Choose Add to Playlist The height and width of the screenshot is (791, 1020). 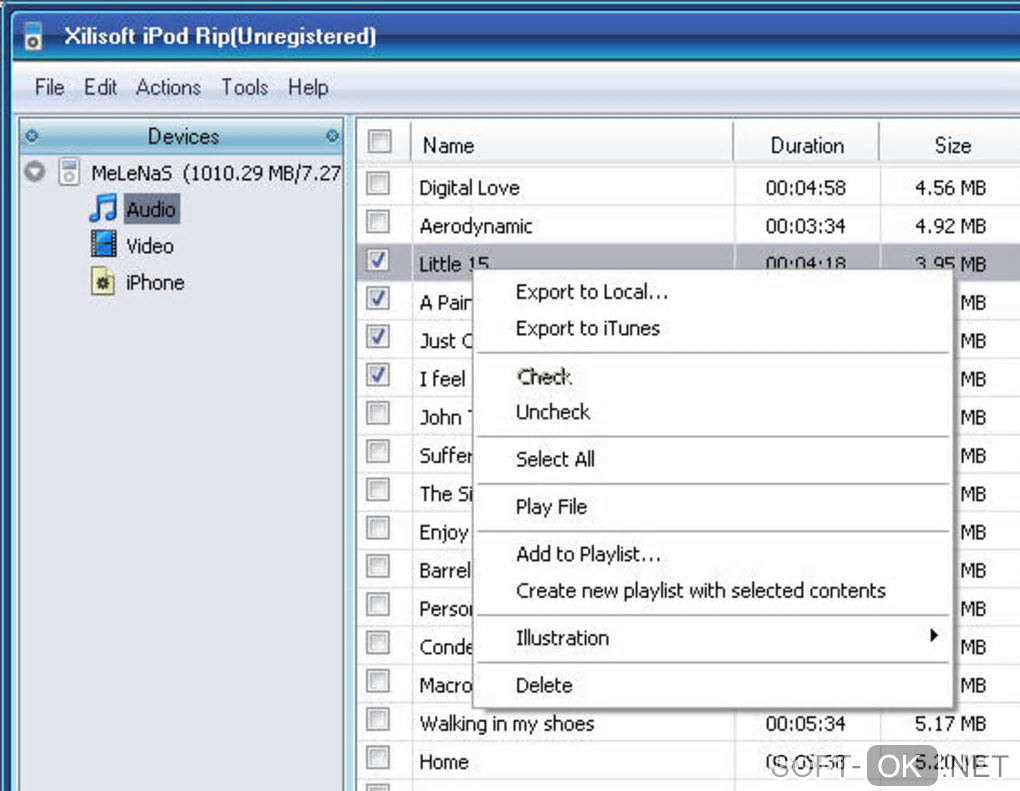pos(588,554)
